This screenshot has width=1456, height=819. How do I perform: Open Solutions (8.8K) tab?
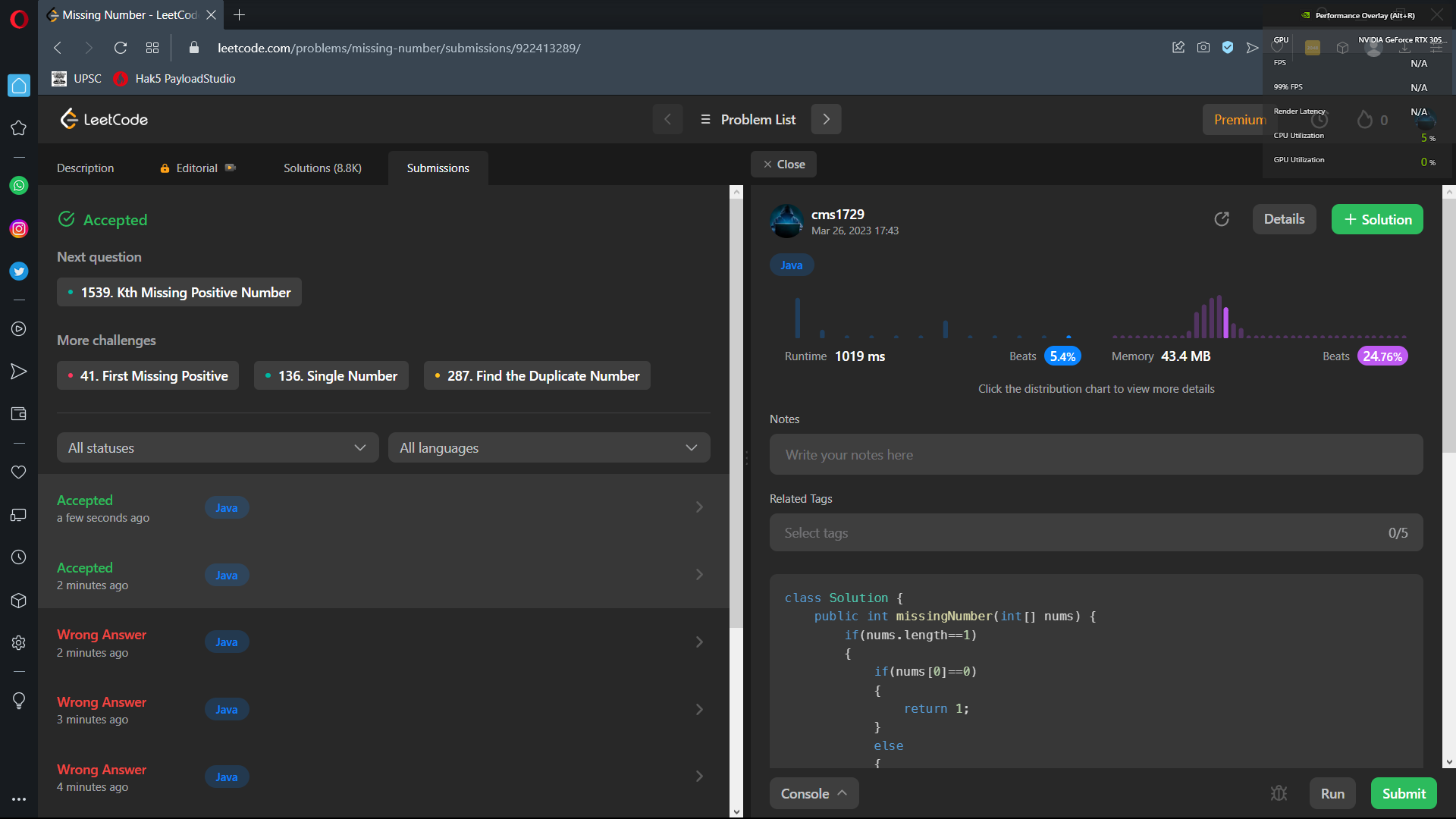coord(322,168)
